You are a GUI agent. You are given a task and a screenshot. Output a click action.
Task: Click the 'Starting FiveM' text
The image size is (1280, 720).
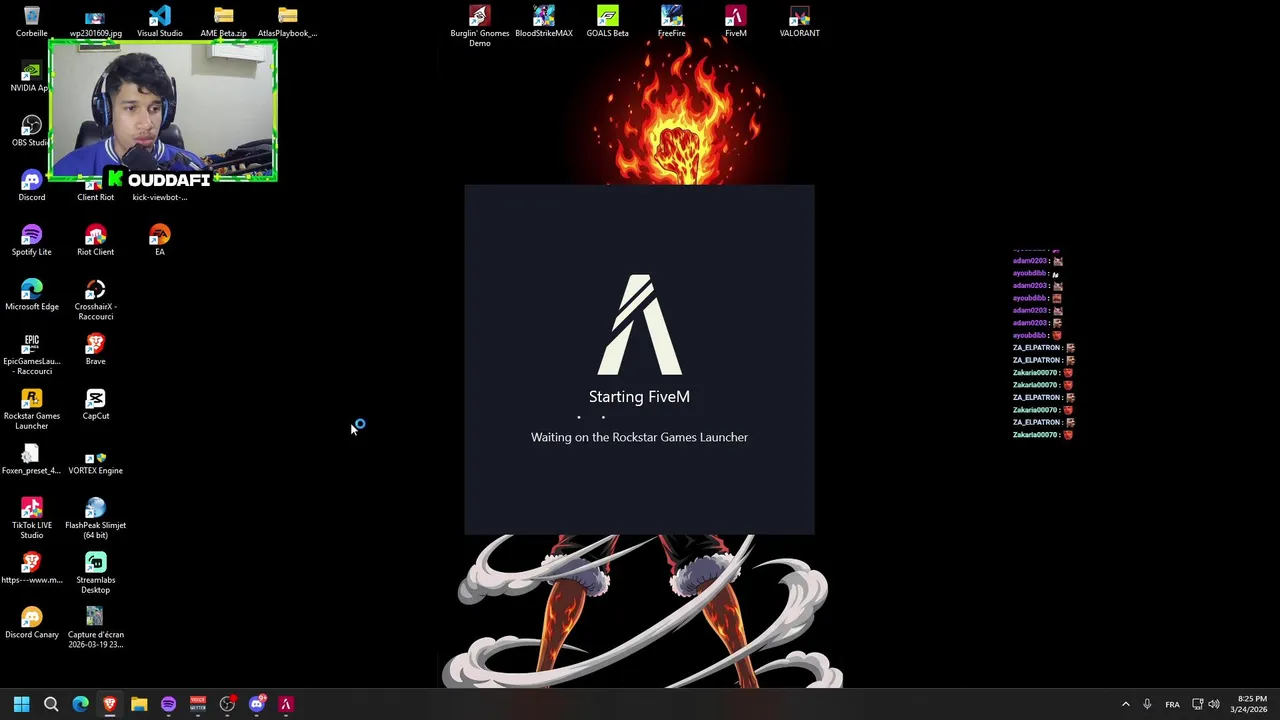click(x=639, y=397)
